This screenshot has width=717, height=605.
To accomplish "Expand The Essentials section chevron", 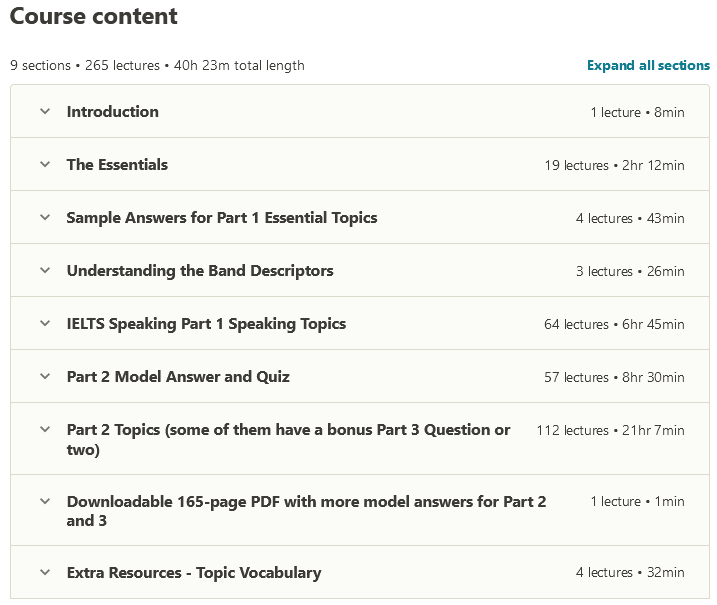I will pos(44,165).
